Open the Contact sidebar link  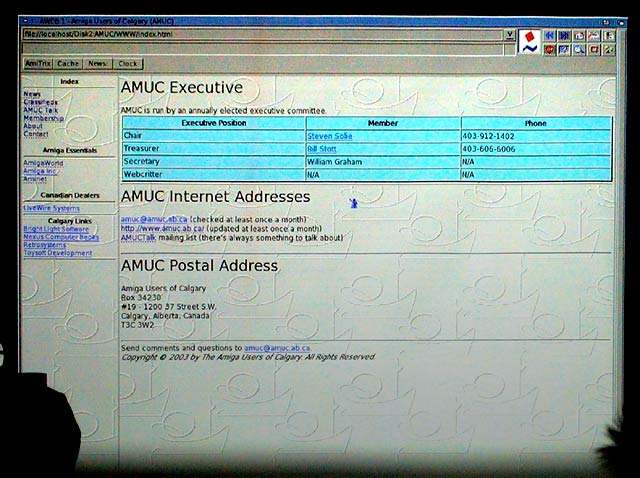point(36,134)
